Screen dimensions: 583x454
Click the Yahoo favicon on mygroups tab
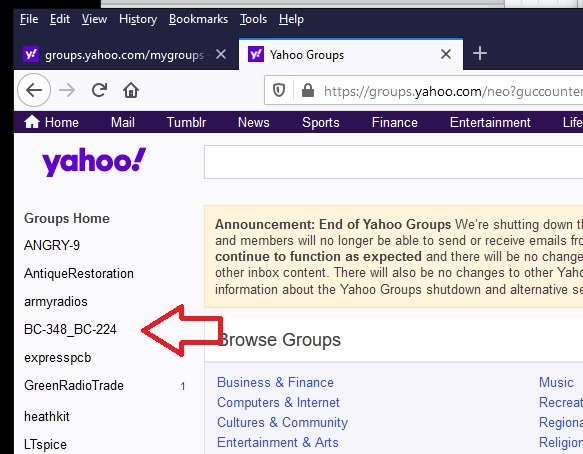(31, 54)
